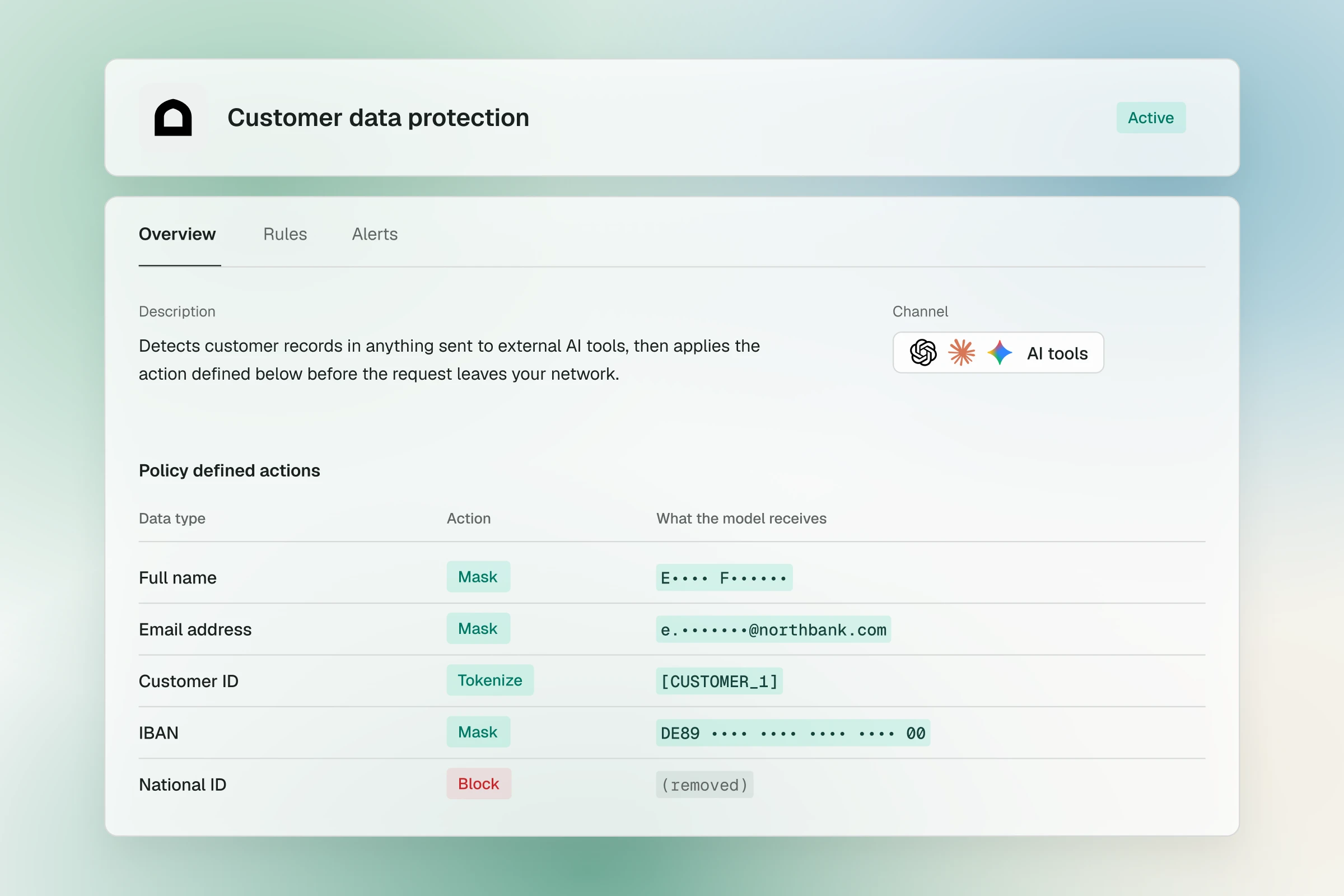Screen dimensions: 1344x896
Task: Click the orange Claude starburst icon
Action: [962, 353]
